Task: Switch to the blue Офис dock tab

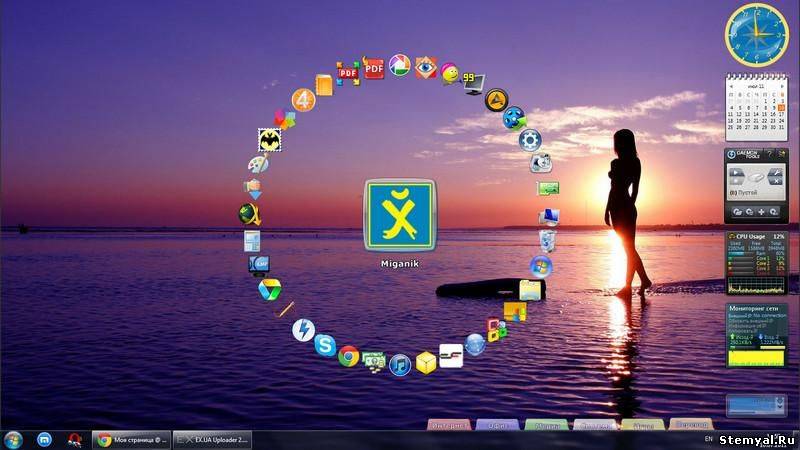Action: [497, 424]
